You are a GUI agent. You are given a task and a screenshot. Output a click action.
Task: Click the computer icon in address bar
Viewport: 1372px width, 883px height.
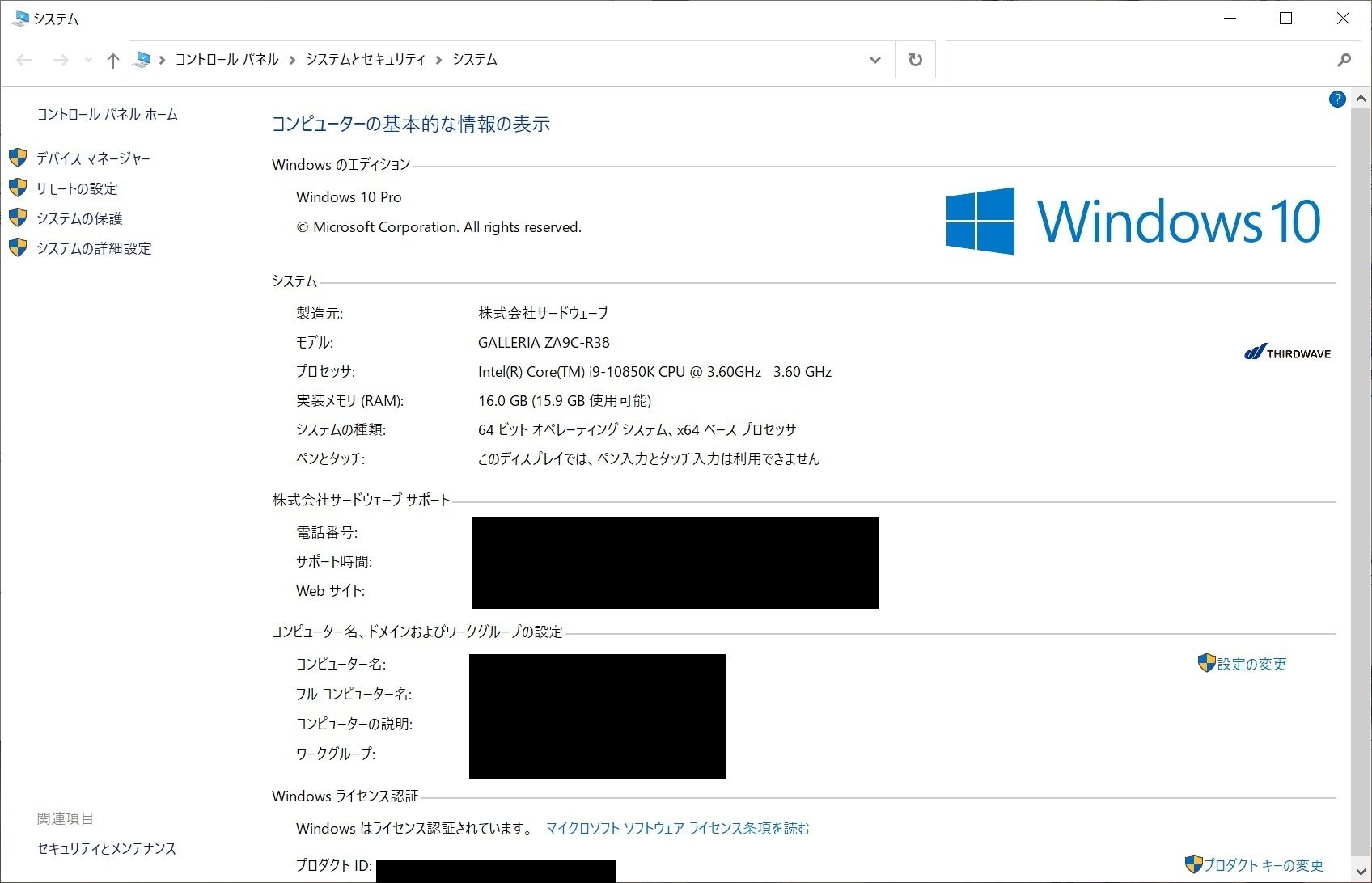click(x=143, y=59)
